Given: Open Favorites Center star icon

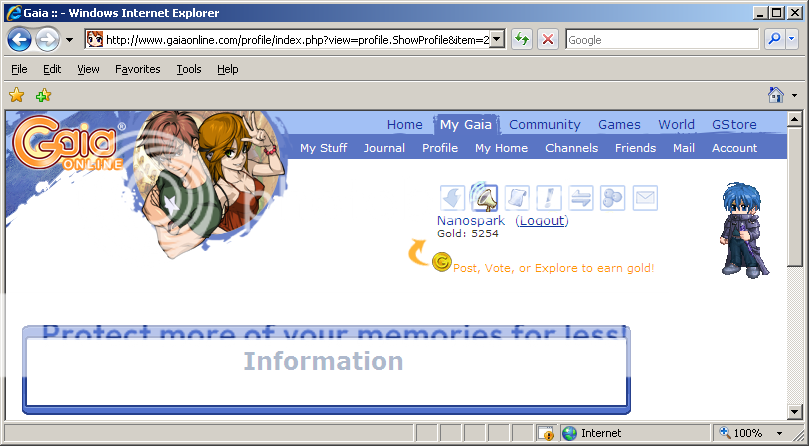Looking at the screenshot, I should [17, 95].
